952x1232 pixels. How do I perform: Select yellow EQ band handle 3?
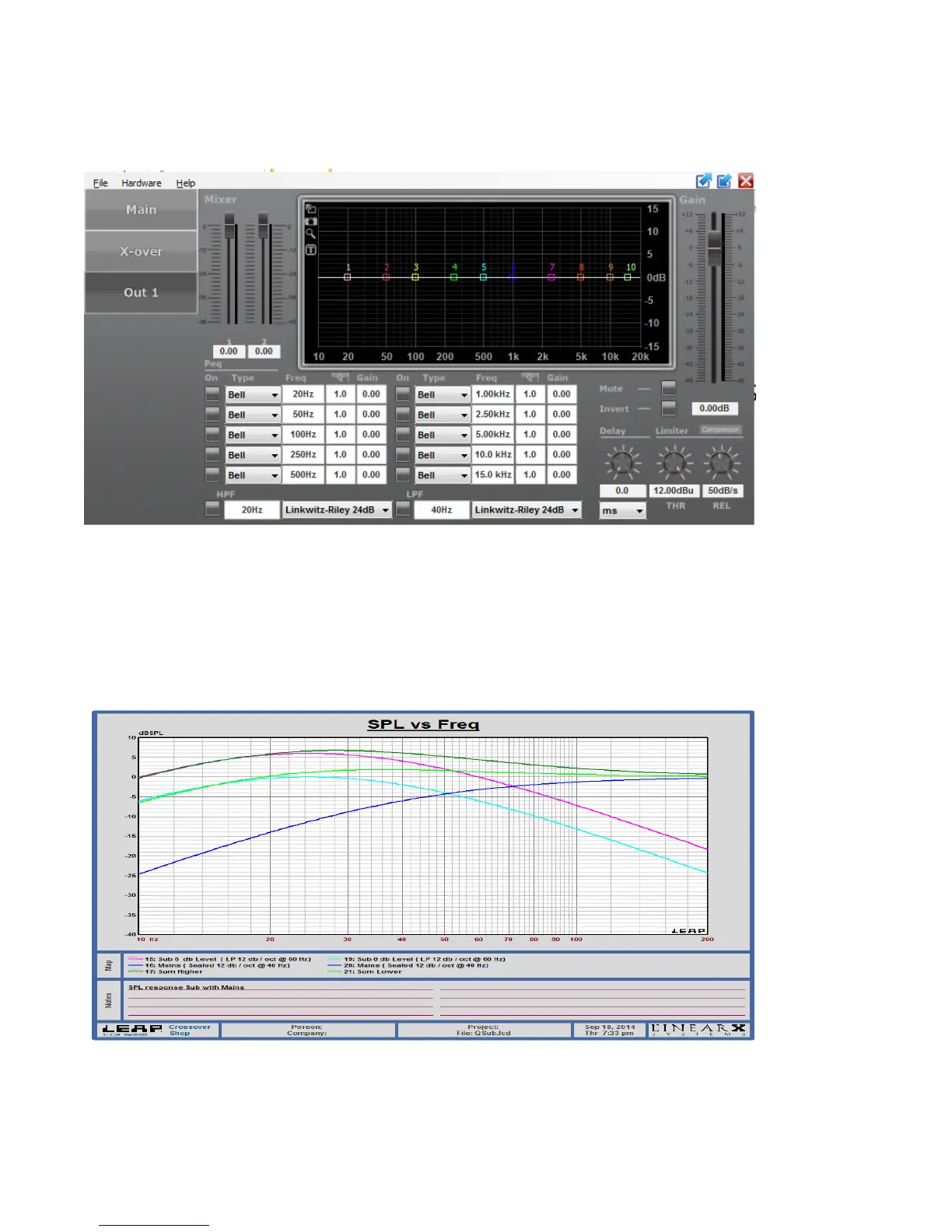(x=415, y=277)
